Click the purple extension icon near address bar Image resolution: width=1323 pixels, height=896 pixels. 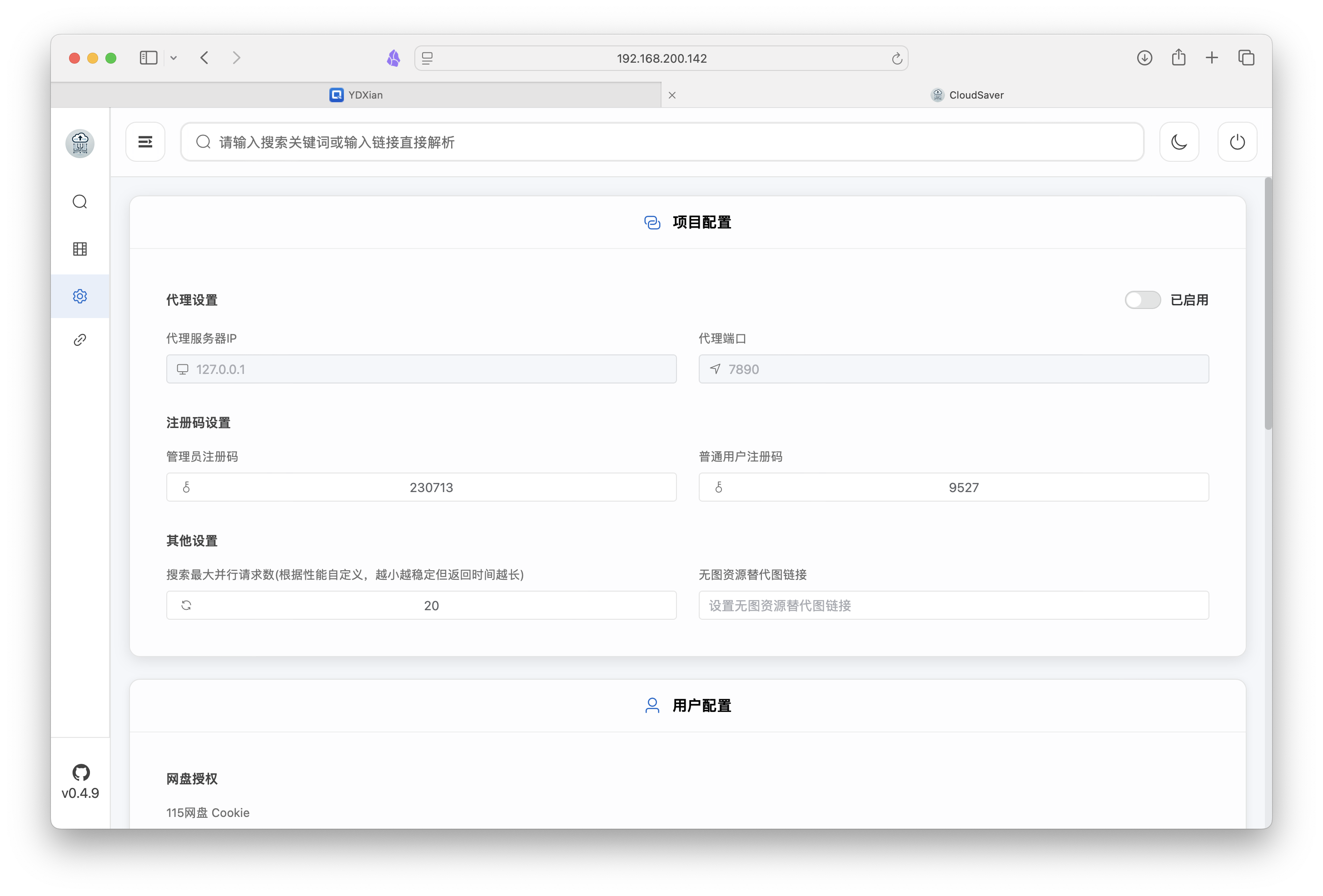(393, 58)
